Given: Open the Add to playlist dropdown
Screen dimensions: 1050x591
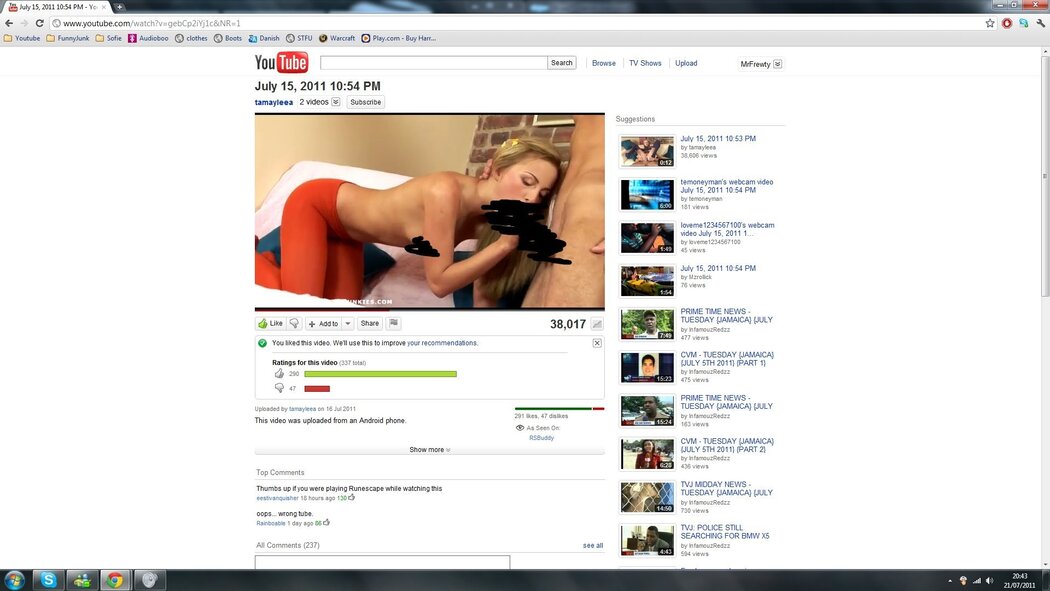Looking at the screenshot, I should point(348,323).
